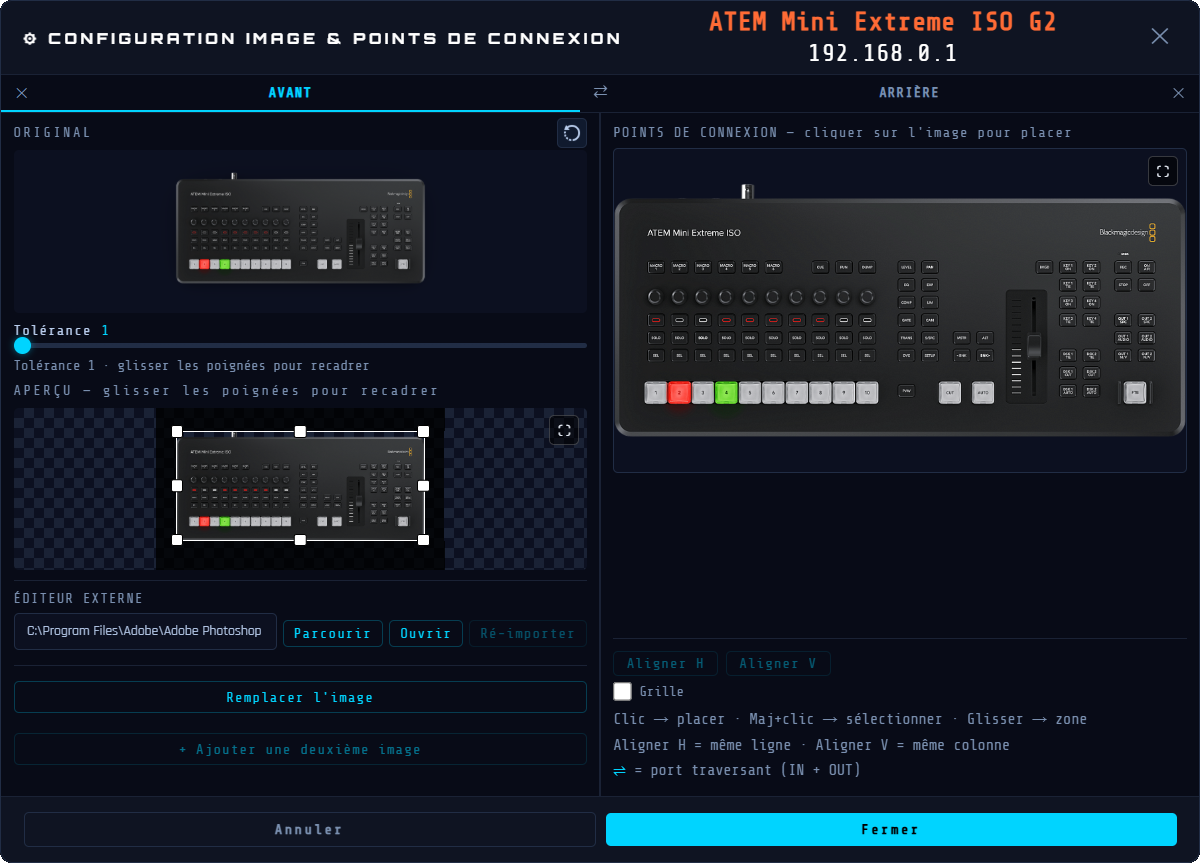Click the 'Clic → placer' instruction line
1200x863 pixels.
point(850,719)
